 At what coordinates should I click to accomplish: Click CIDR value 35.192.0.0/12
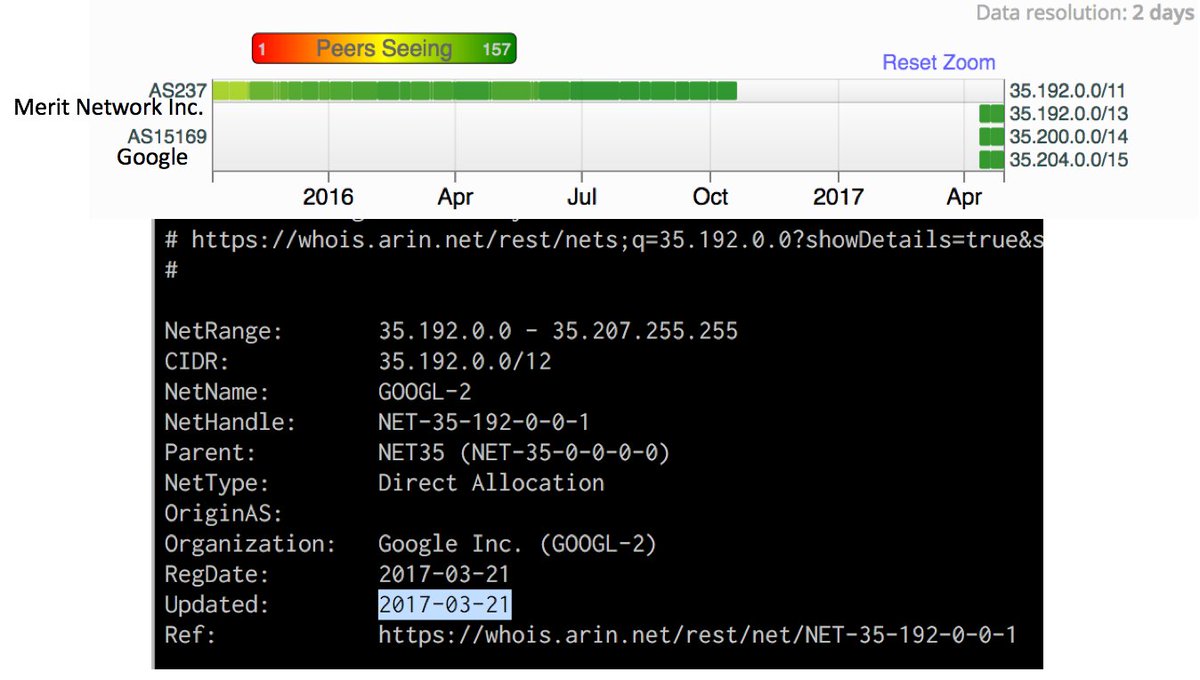coord(464,362)
